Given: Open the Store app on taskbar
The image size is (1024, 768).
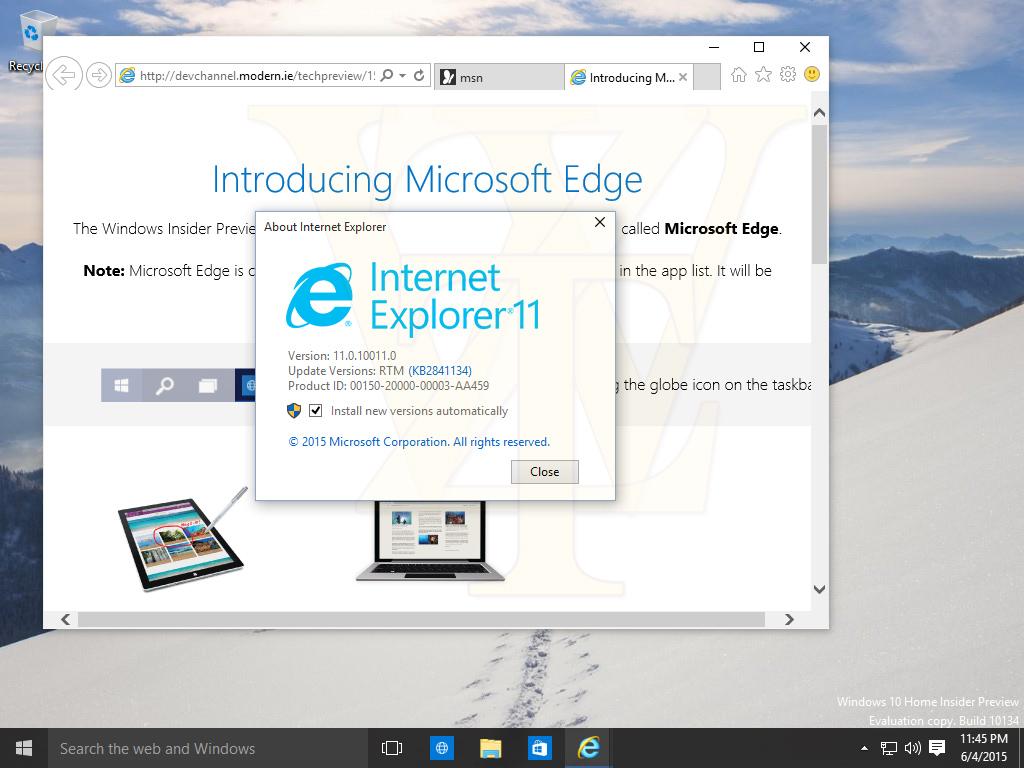Looking at the screenshot, I should point(539,748).
